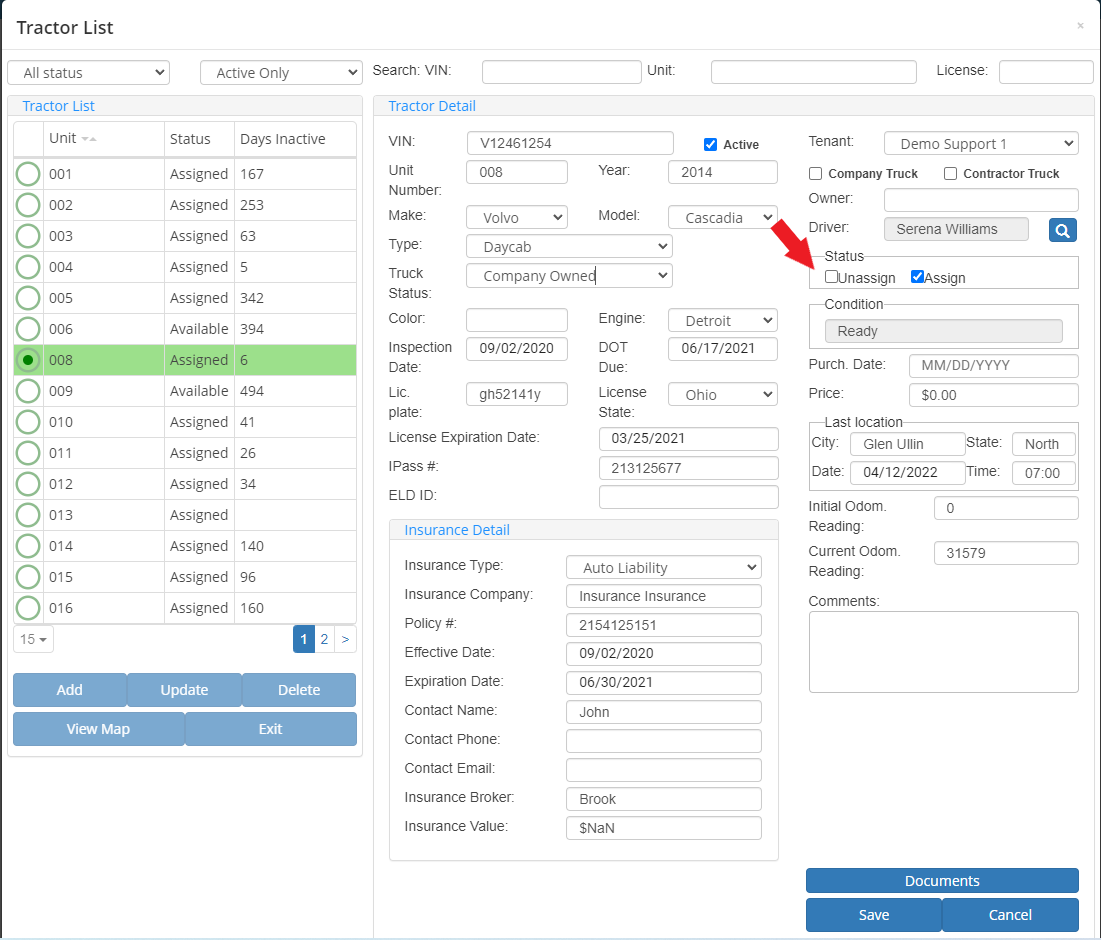Click the Comments text area

(x=944, y=652)
